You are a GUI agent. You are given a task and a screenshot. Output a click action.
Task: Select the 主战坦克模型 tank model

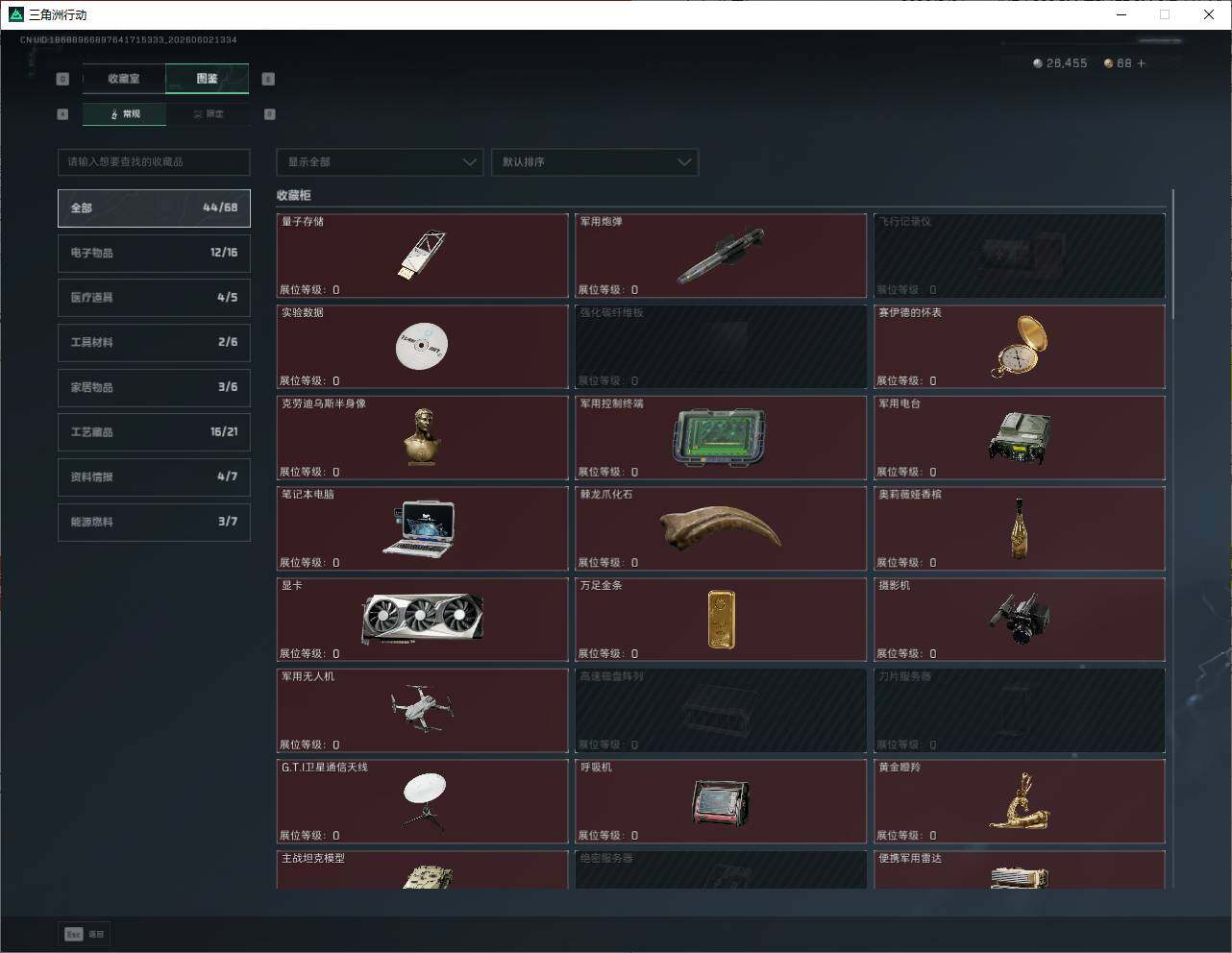[422, 869]
